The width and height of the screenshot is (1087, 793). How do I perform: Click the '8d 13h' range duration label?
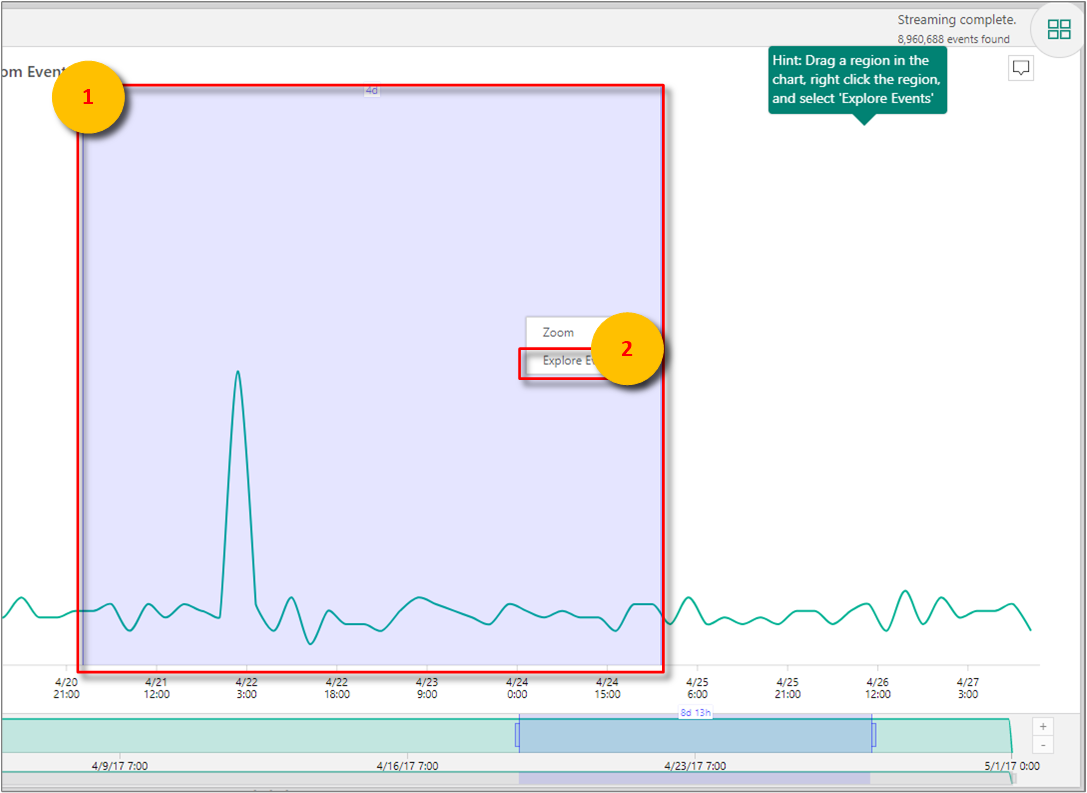(x=694, y=715)
